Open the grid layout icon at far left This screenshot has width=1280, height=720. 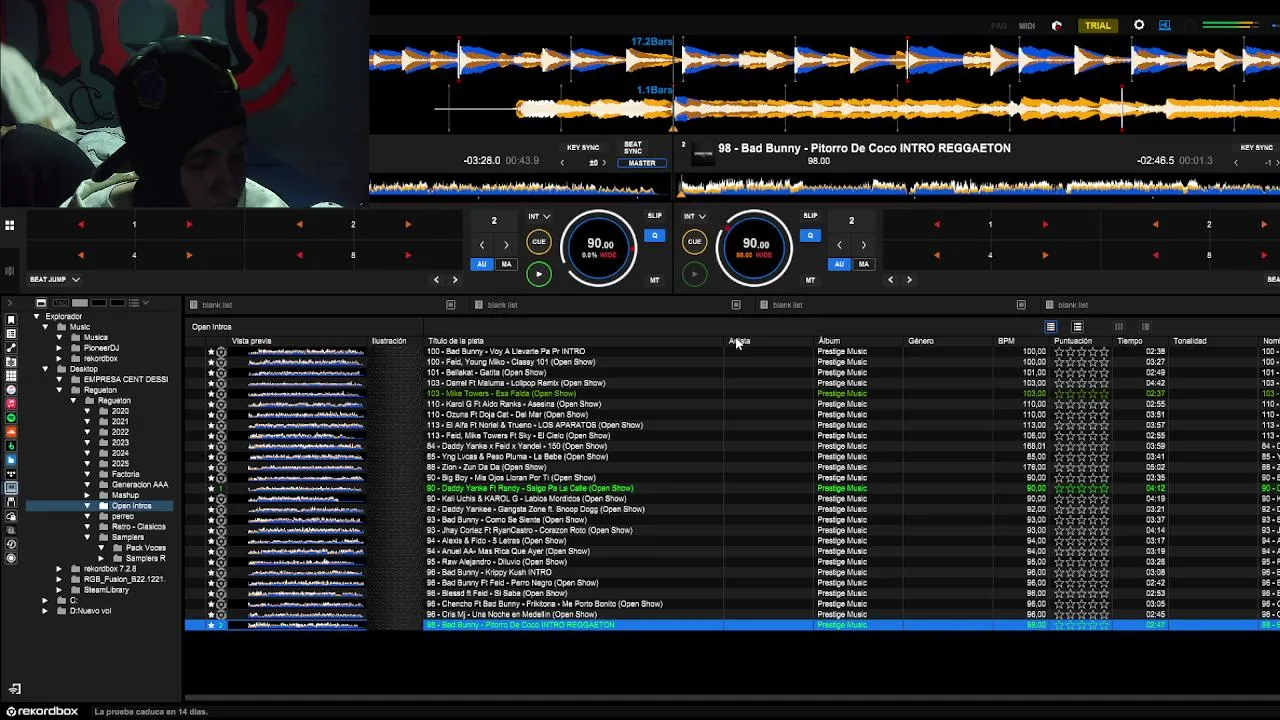tap(9, 226)
